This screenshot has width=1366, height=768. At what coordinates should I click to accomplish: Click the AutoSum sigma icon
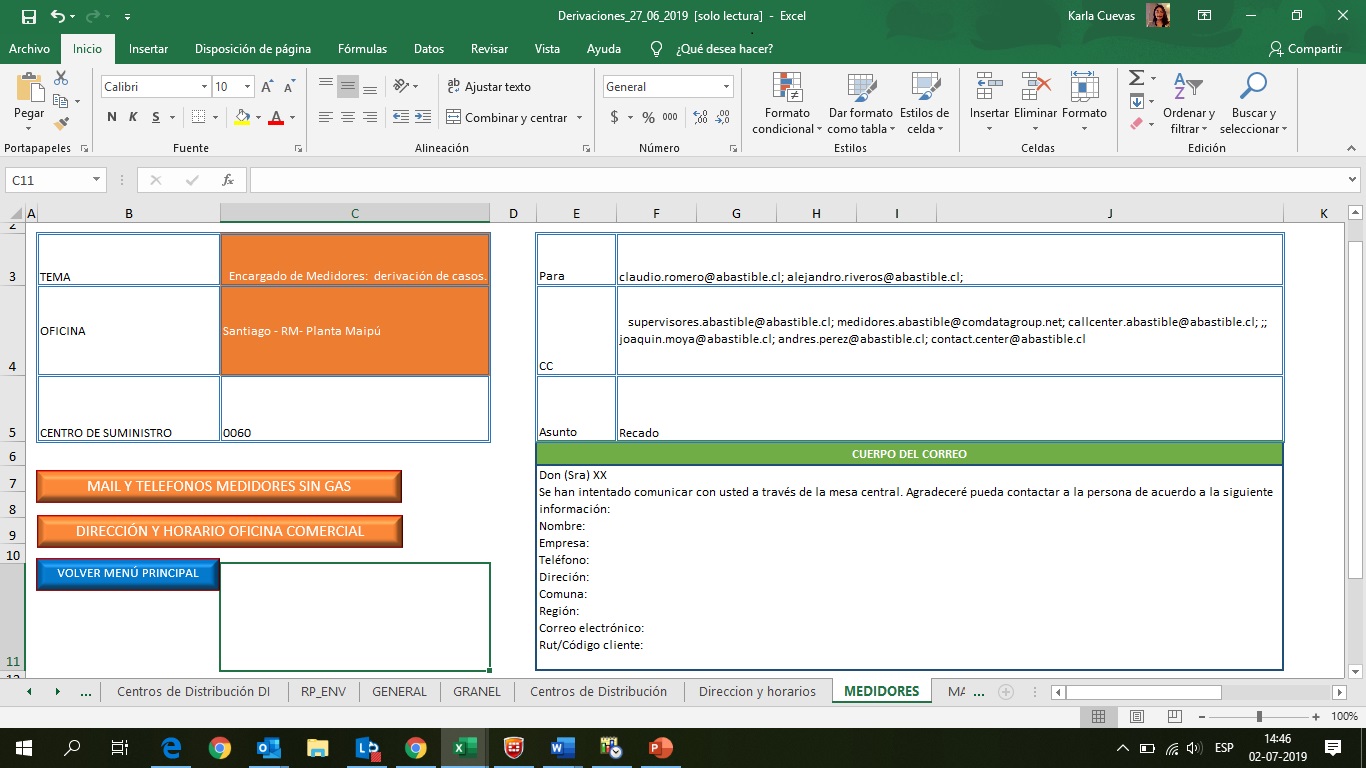click(x=1136, y=78)
